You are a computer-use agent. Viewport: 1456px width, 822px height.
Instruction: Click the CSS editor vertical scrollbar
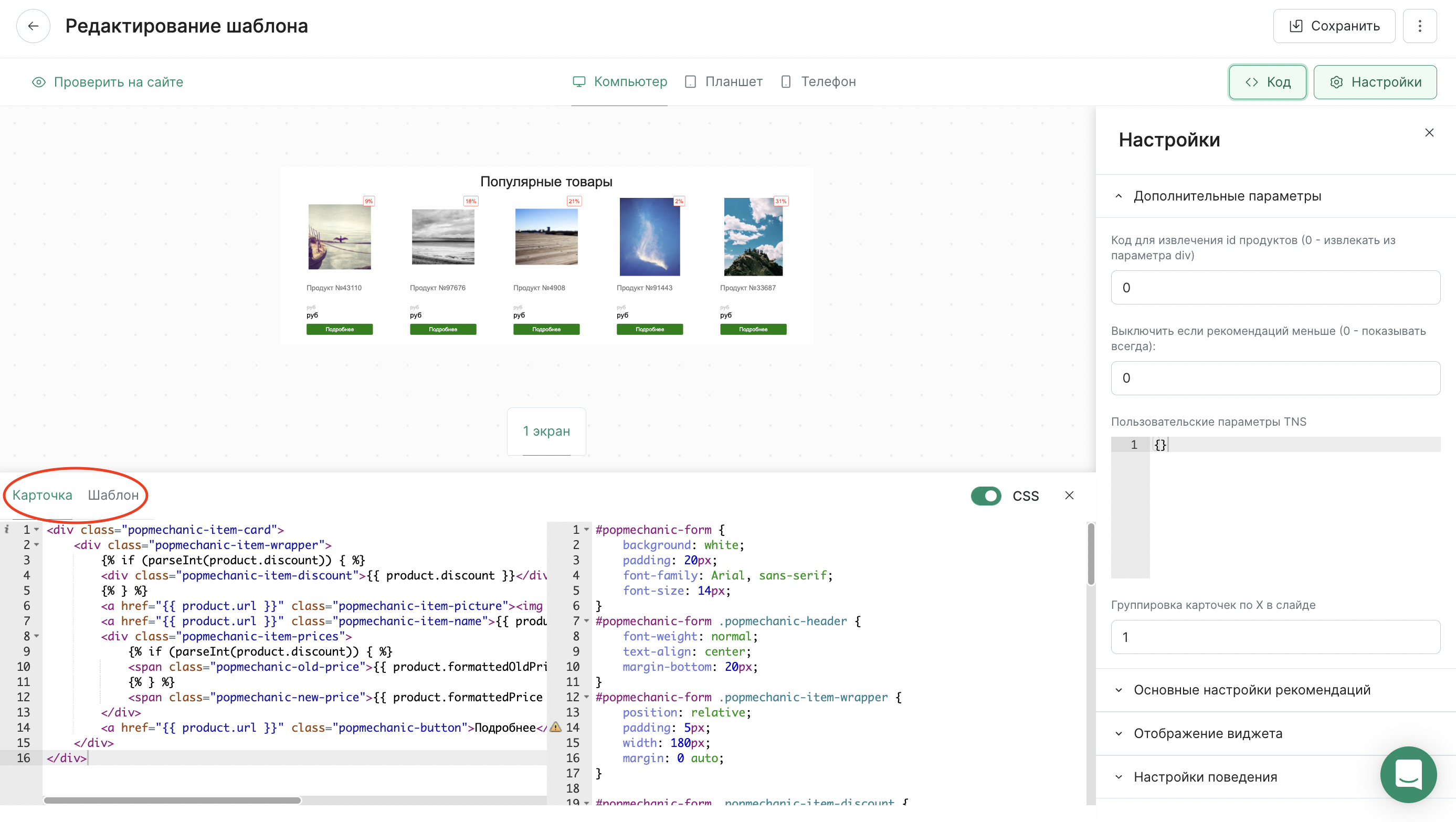coord(1091,554)
